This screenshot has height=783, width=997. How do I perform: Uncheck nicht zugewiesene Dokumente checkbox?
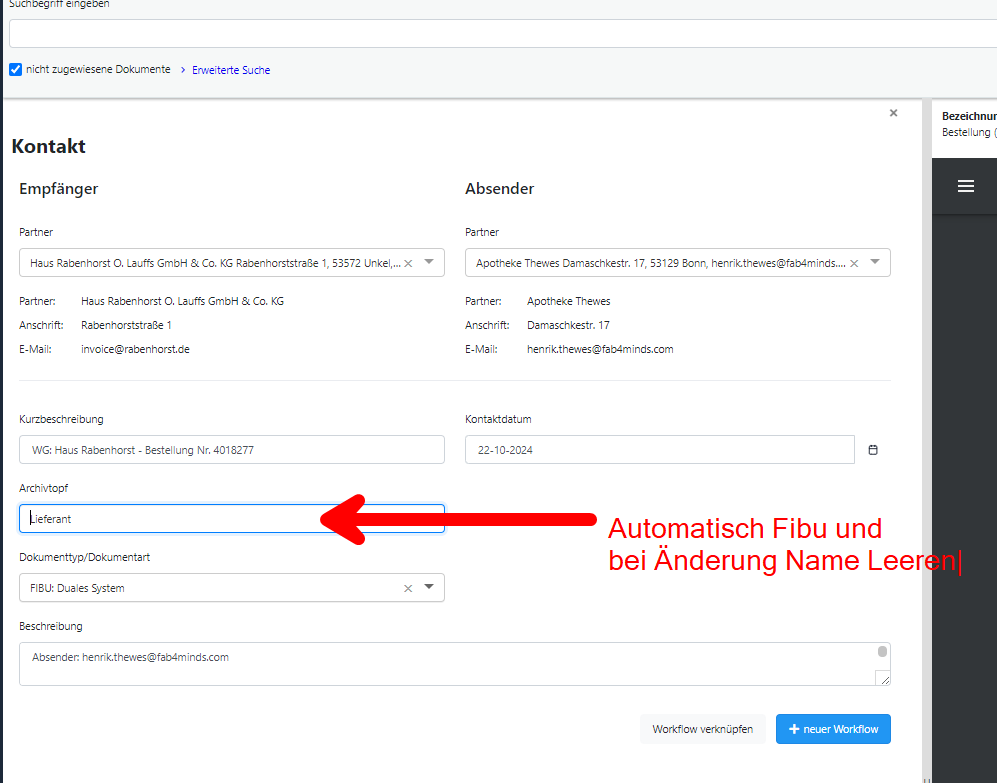(16, 70)
